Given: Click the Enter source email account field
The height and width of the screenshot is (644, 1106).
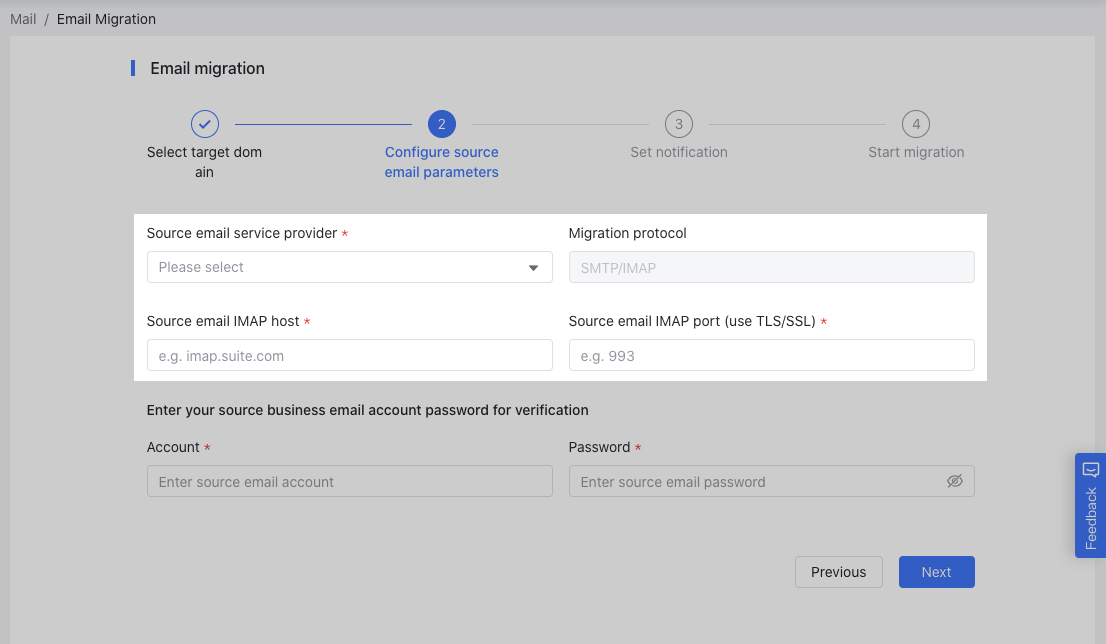Looking at the screenshot, I should 349,481.
